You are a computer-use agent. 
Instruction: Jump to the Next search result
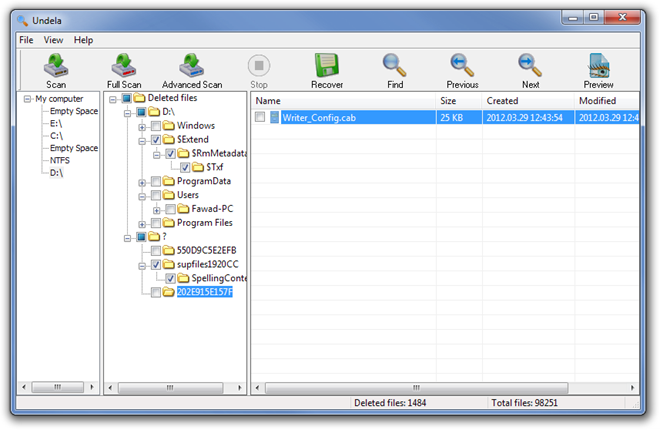click(530, 71)
